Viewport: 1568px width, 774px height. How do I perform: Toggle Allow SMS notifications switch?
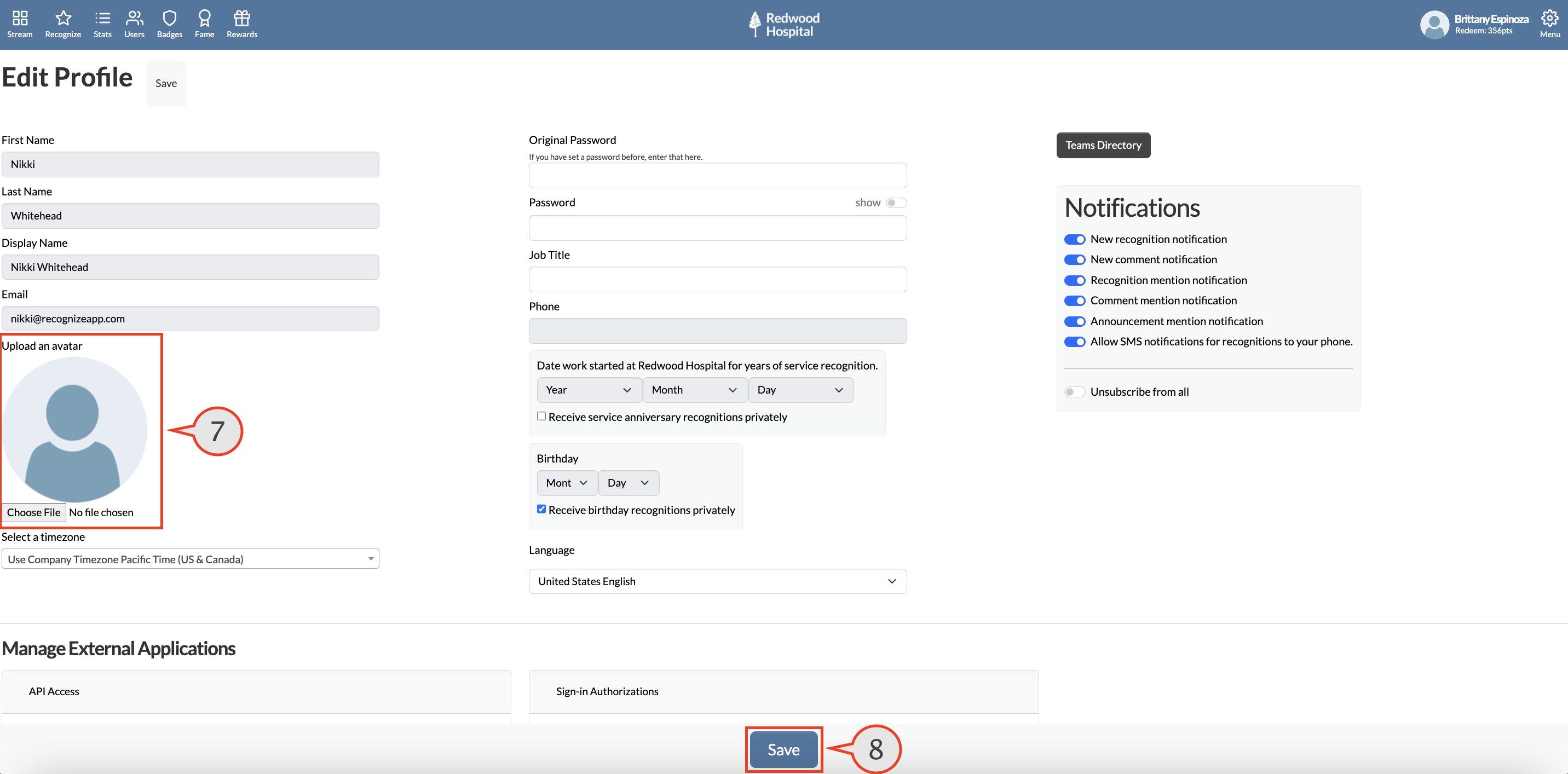[1074, 342]
